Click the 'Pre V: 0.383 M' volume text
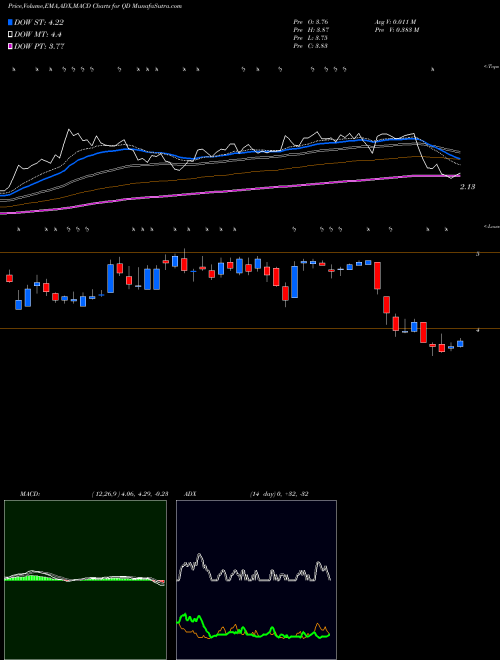Image resolution: width=500 pixels, height=660 pixels. (x=397, y=30)
